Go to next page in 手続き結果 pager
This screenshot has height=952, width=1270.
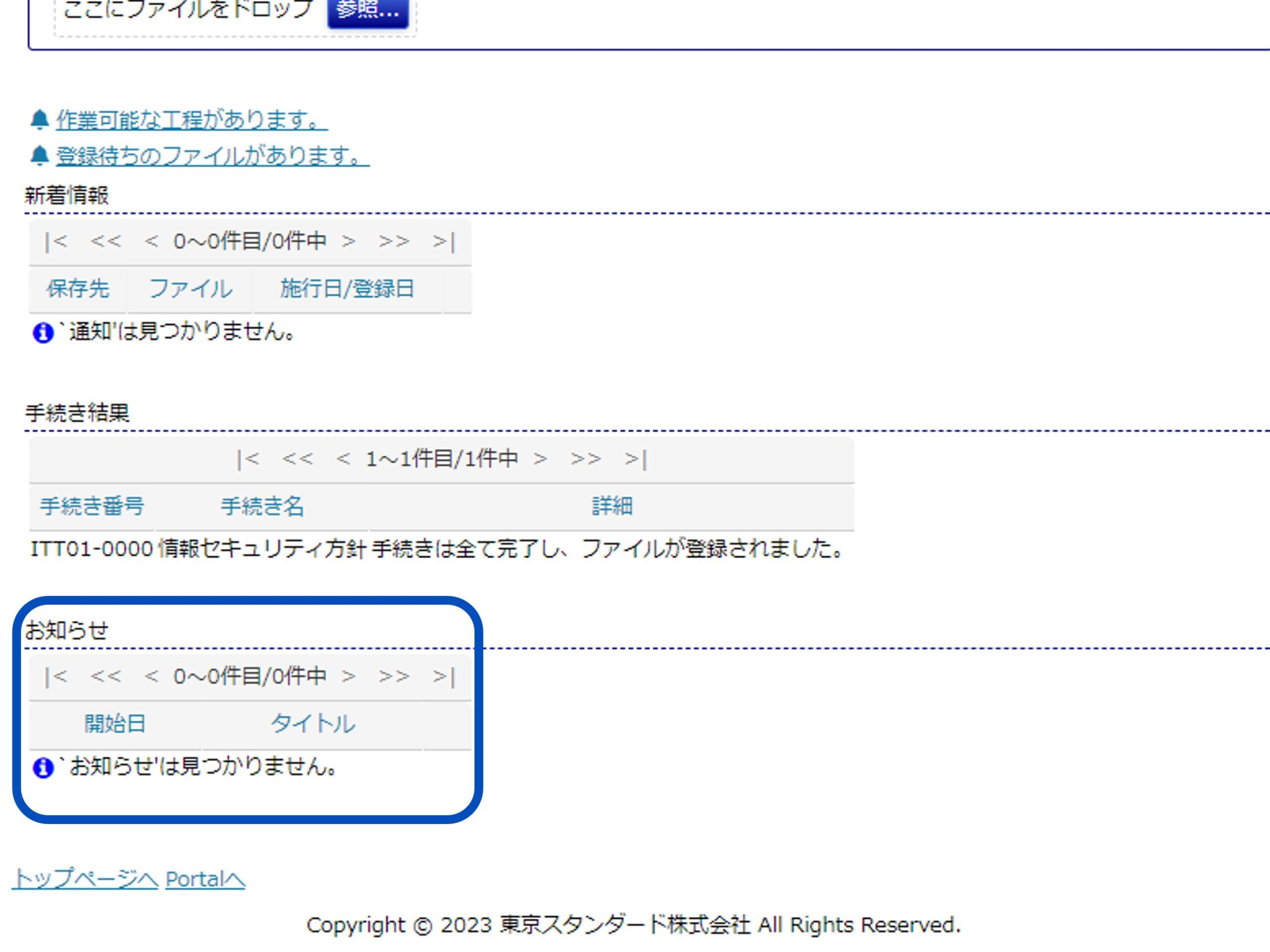540,459
